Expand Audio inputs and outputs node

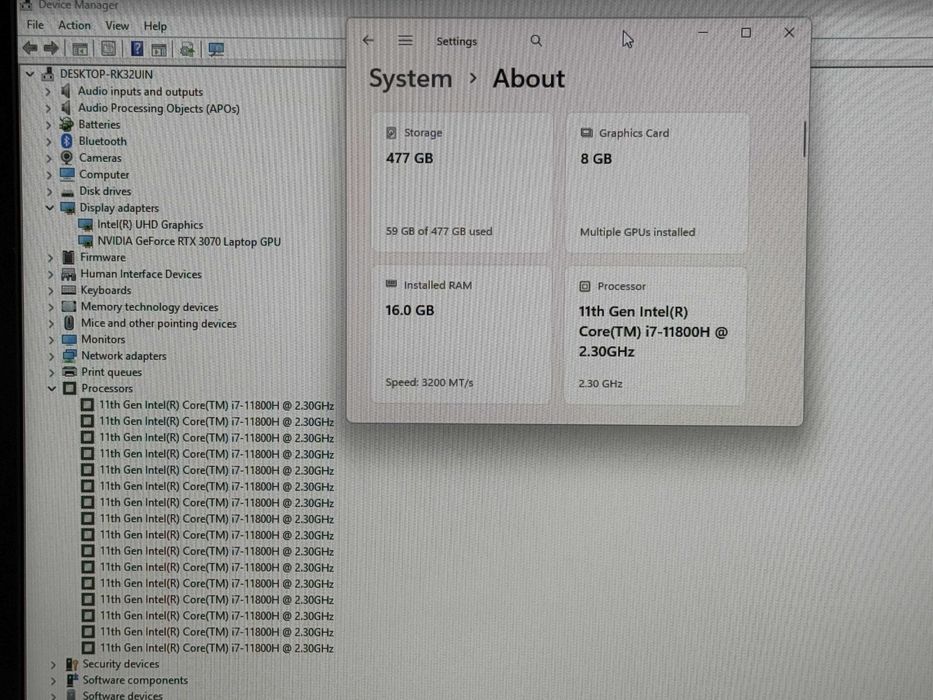[48, 92]
